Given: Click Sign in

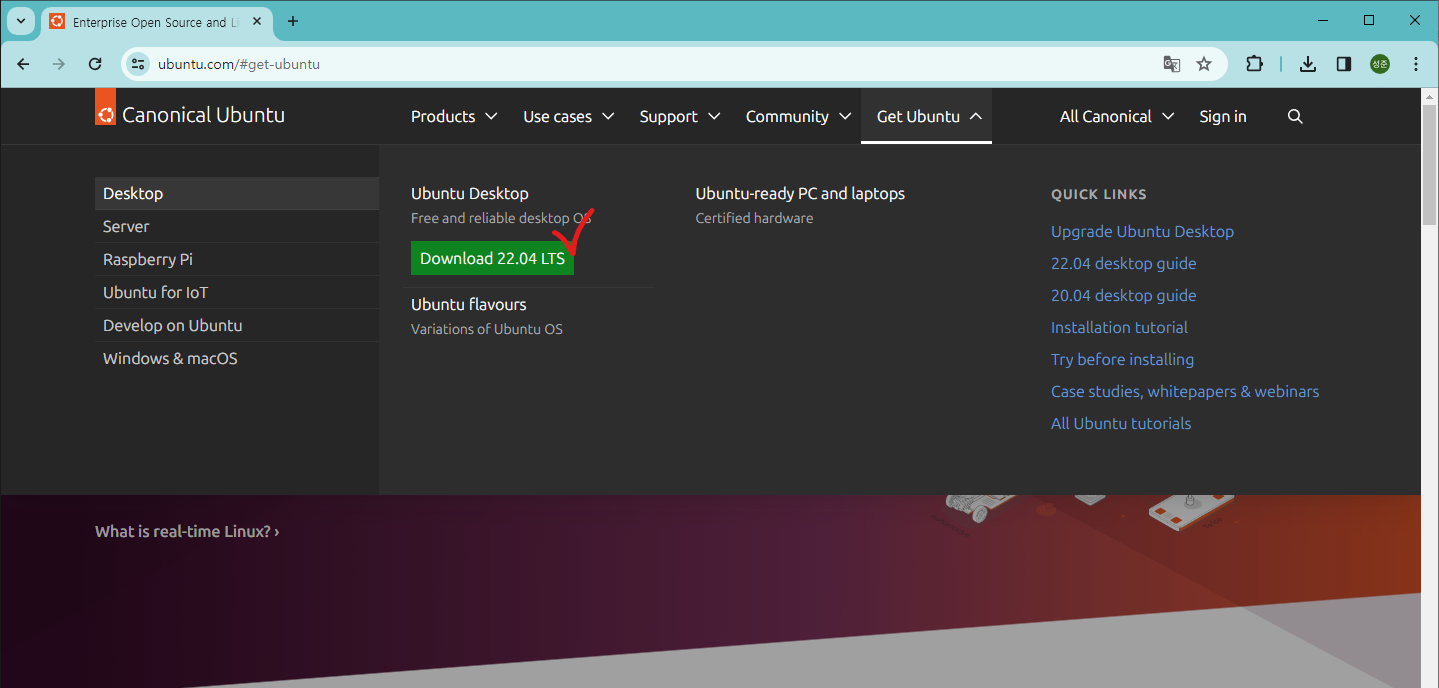Looking at the screenshot, I should (x=1223, y=117).
